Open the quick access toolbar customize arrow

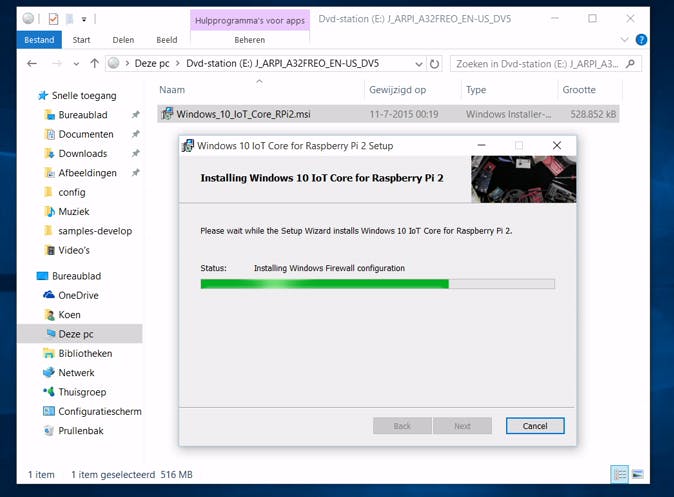coord(84,19)
